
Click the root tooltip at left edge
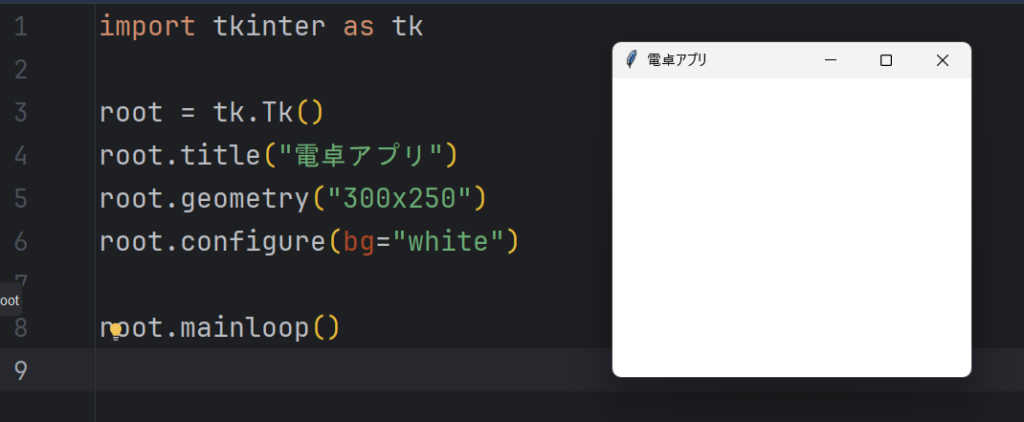pos(10,300)
